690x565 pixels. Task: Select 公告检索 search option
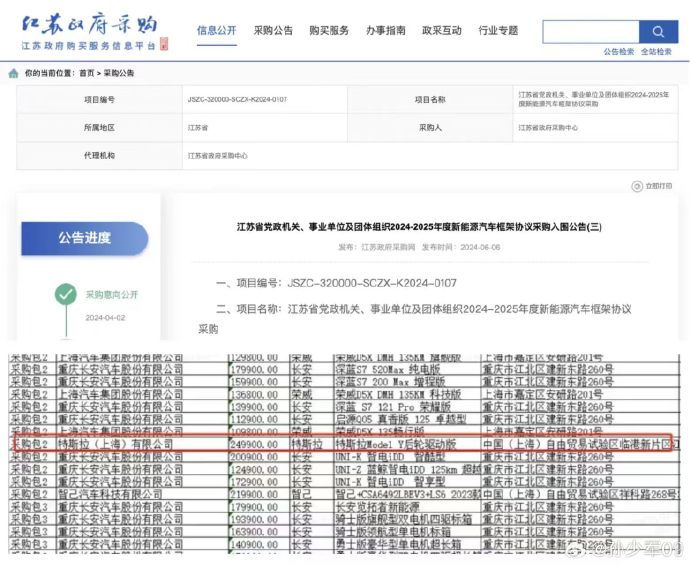(619, 52)
